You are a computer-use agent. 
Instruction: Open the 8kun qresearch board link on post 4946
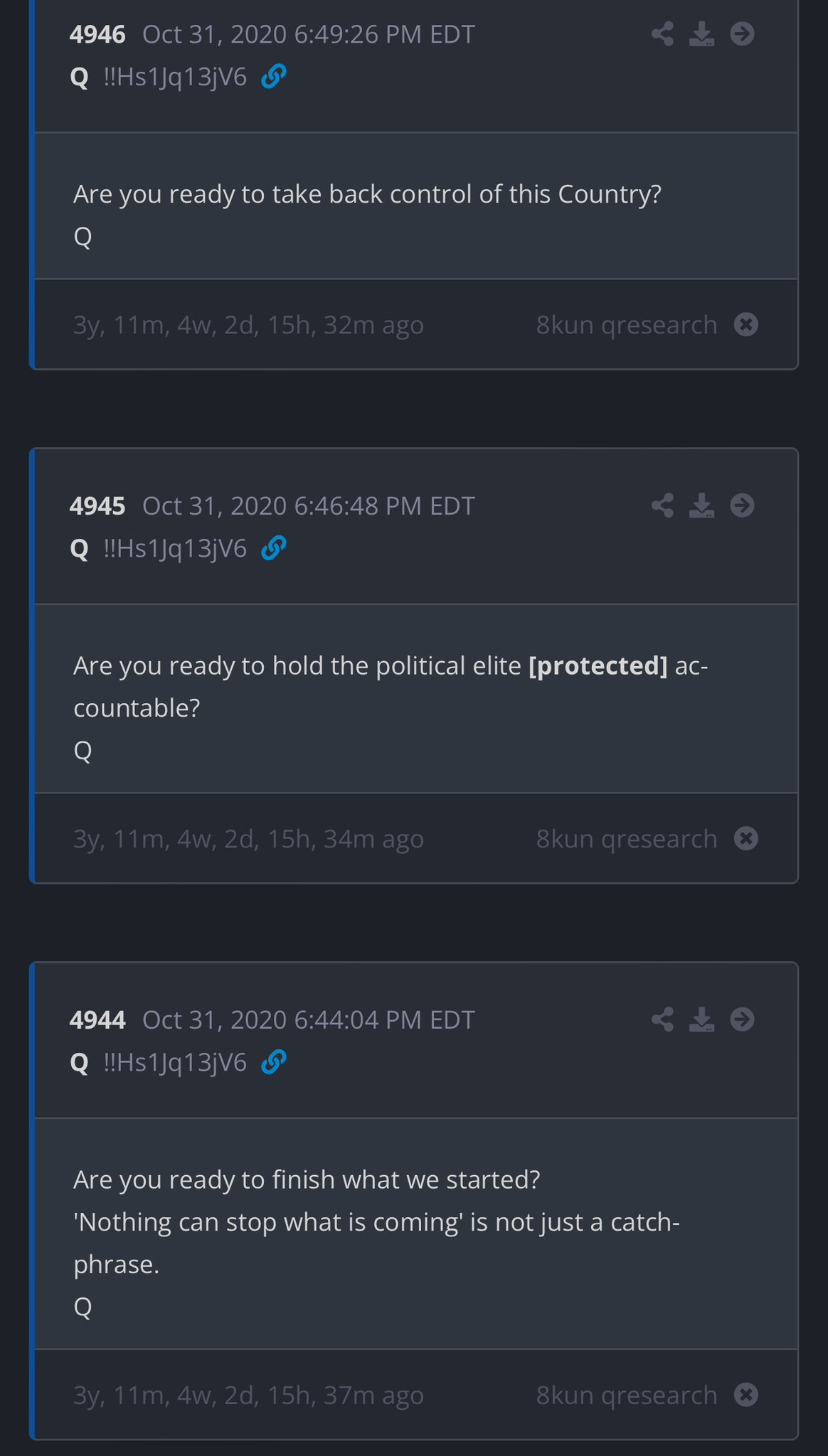point(628,324)
